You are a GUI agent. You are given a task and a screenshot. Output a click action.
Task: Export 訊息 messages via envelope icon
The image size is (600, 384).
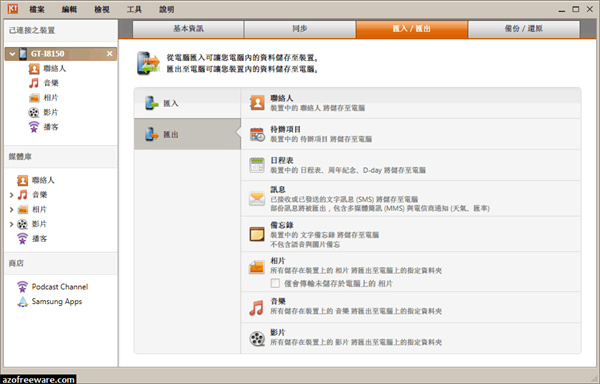click(257, 199)
